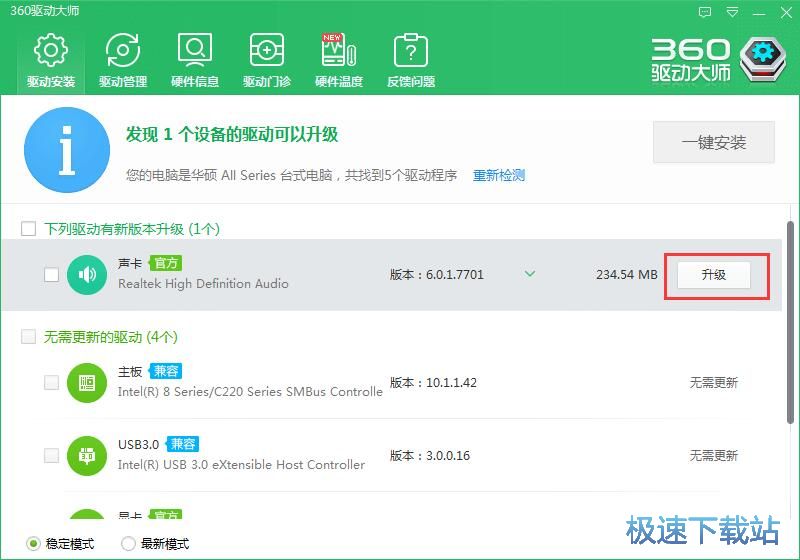Click the 重新检测 link
The height and width of the screenshot is (560, 800).
coord(498,175)
